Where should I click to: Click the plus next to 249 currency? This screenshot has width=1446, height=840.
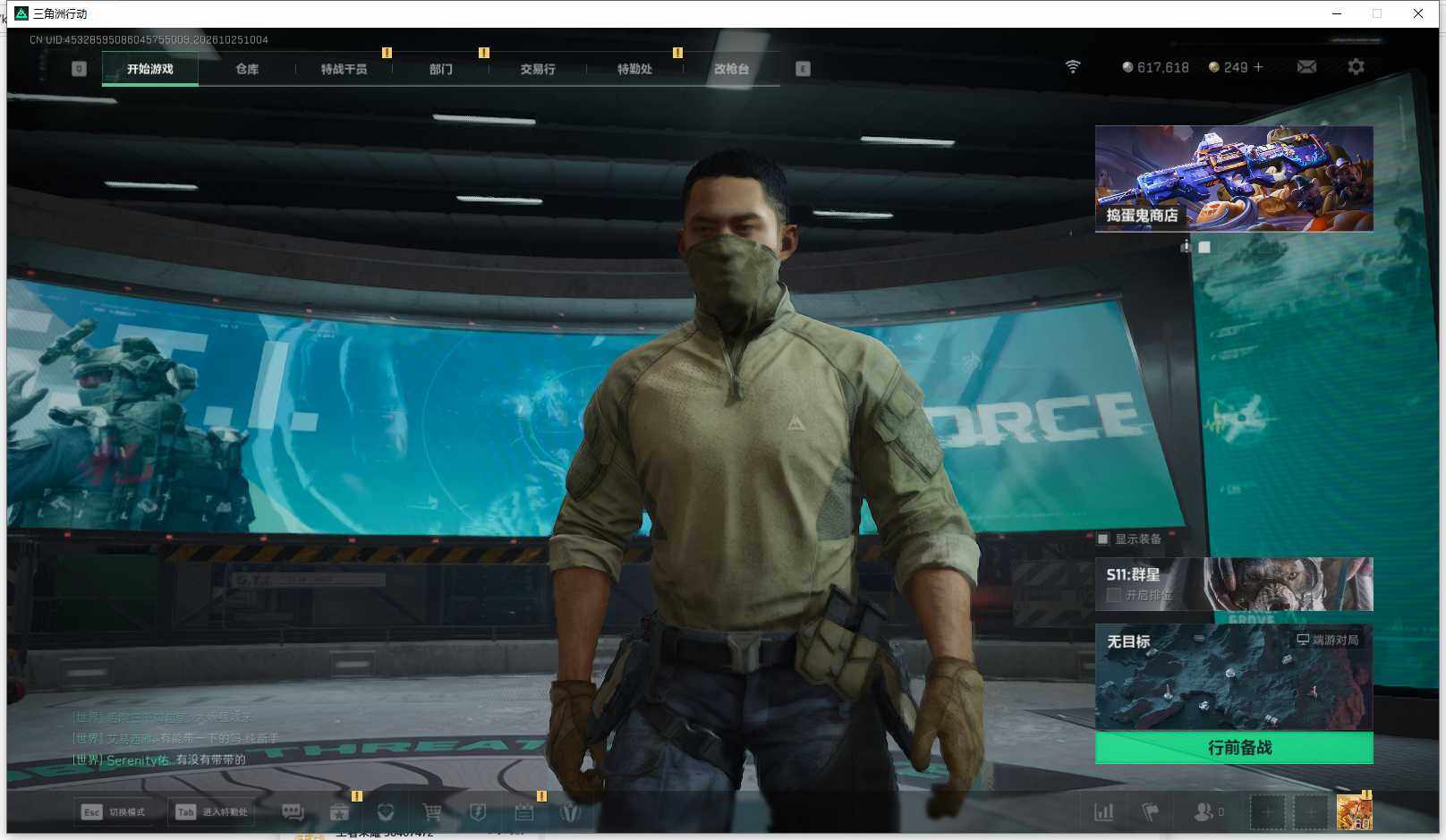click(1258, 67)
